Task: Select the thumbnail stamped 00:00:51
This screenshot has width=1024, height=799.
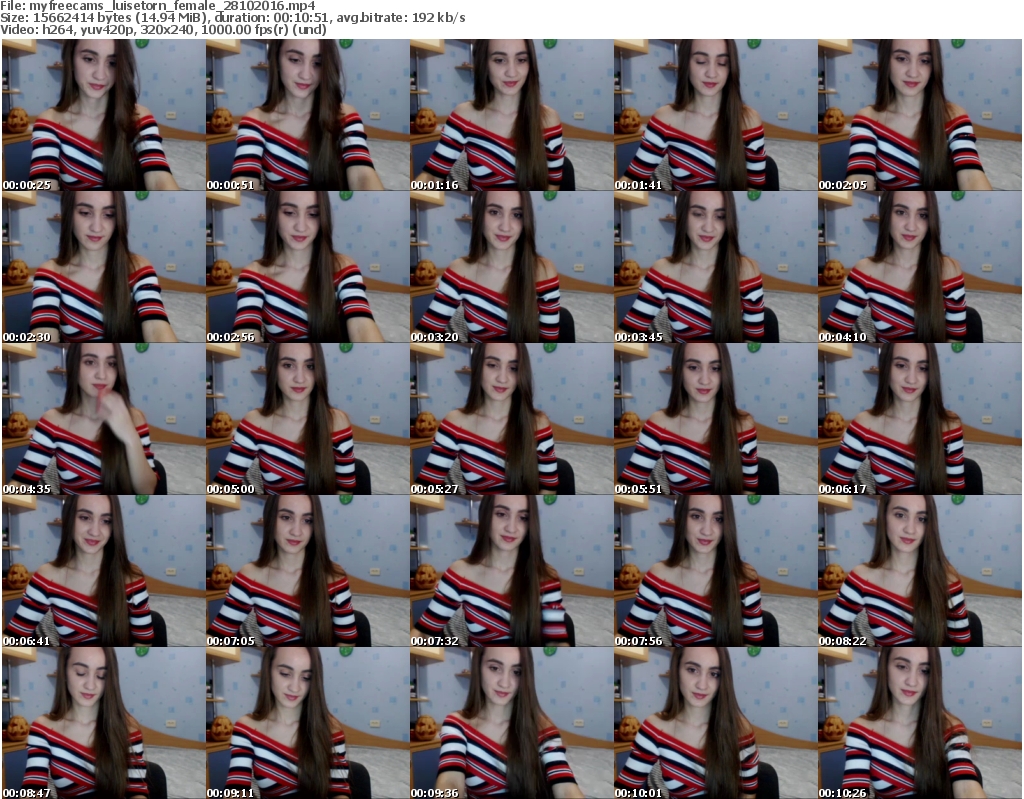Action: pos(308,115)
